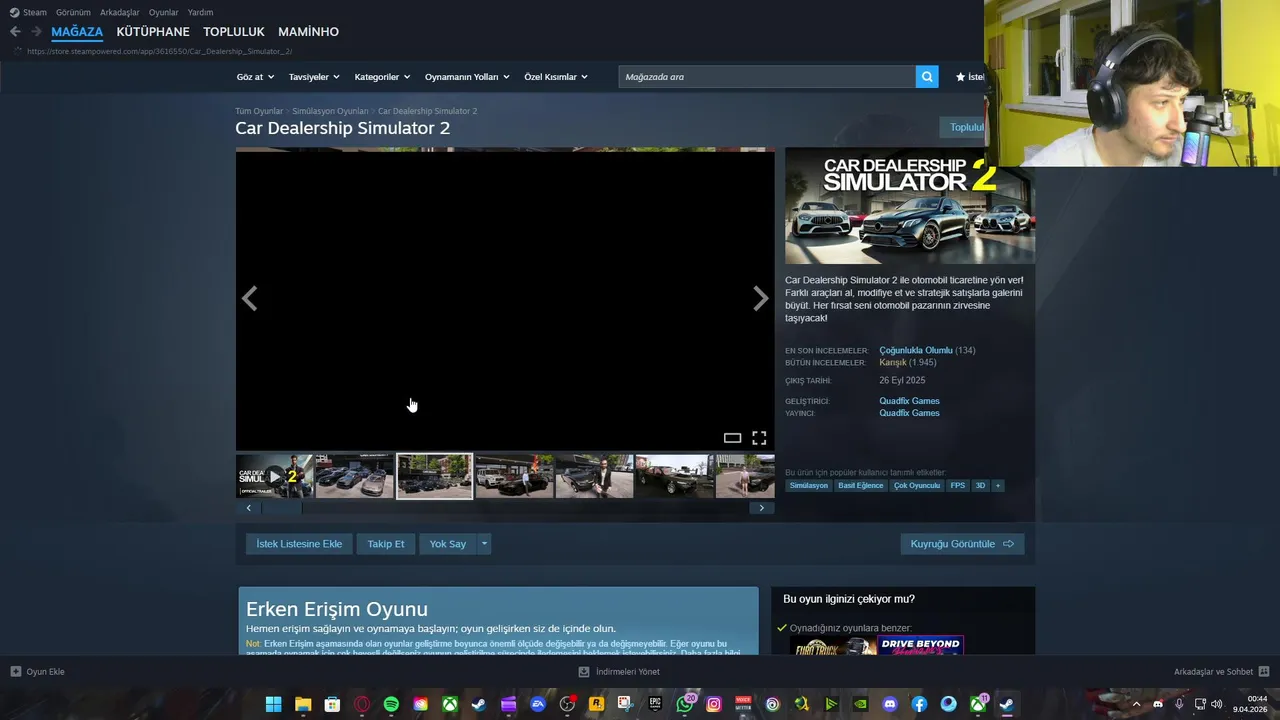Switch to the KÜTÜPHANE tab

point(153,32)
